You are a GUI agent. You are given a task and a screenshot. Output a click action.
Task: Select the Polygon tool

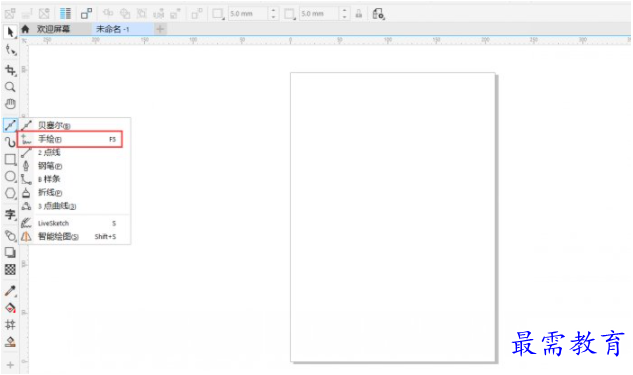tap(10, 193)
